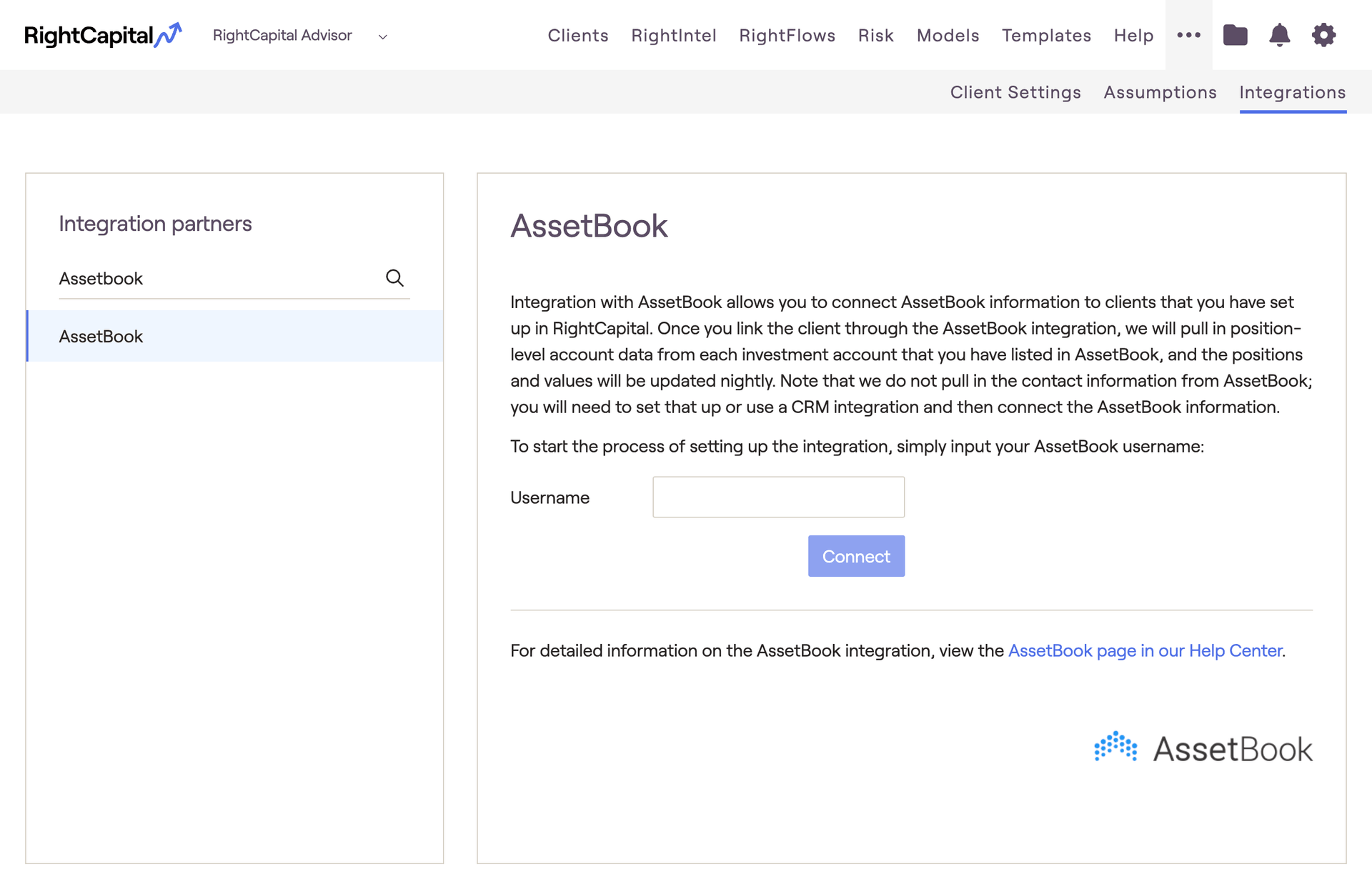Open the Risk menu item

pos(875,36)
